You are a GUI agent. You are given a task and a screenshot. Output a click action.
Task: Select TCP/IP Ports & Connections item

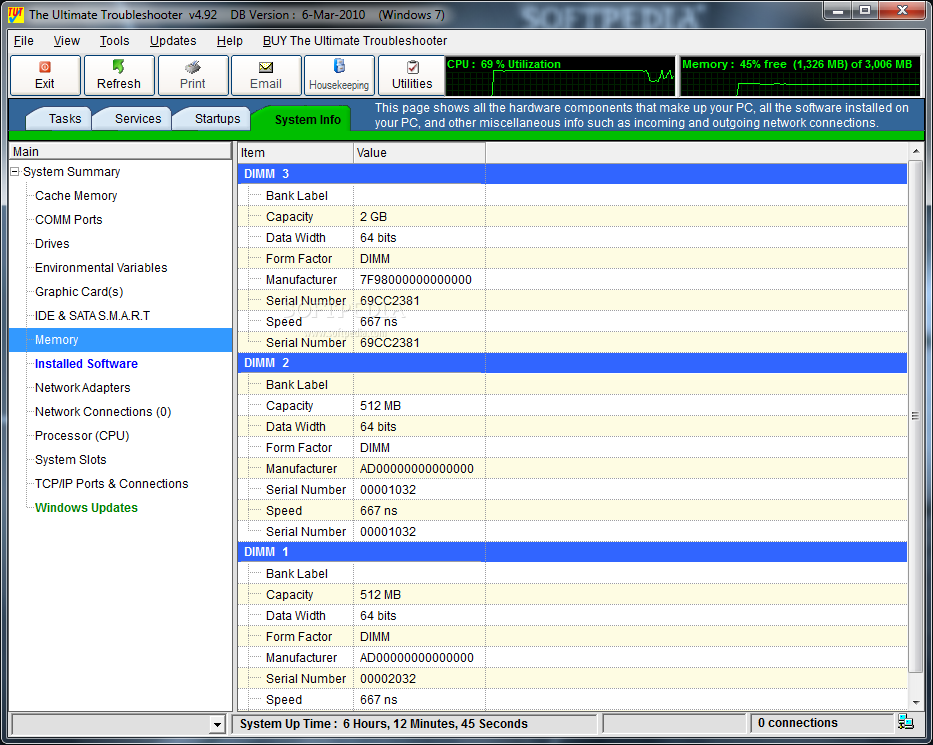111,484
